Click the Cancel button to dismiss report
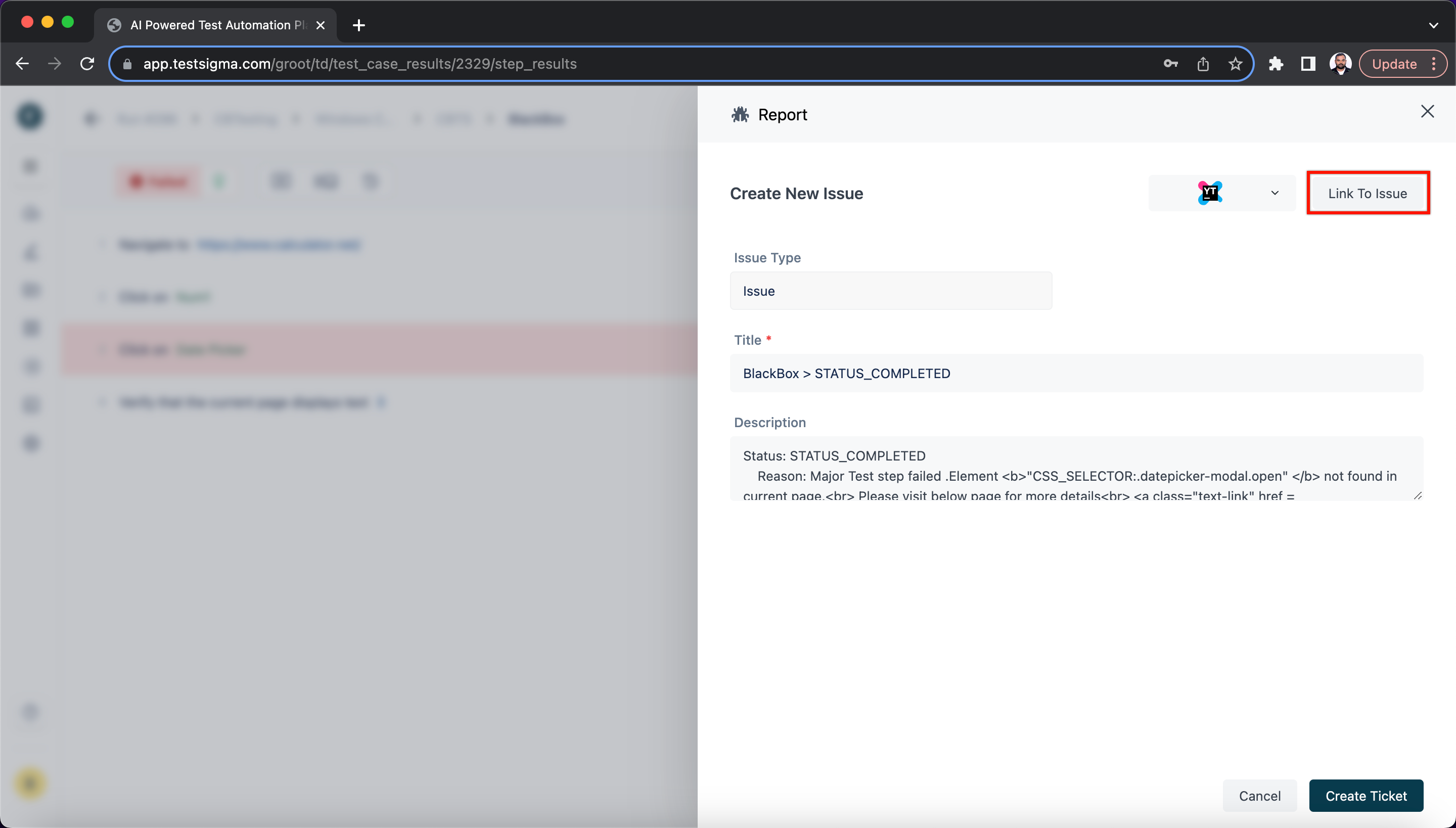This screenshot has width=1456, height=828. (1260, 796)
